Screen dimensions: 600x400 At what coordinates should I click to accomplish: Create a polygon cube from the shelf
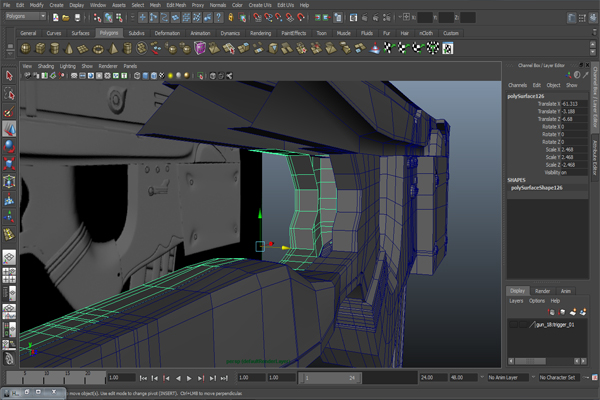pos(40,49)
